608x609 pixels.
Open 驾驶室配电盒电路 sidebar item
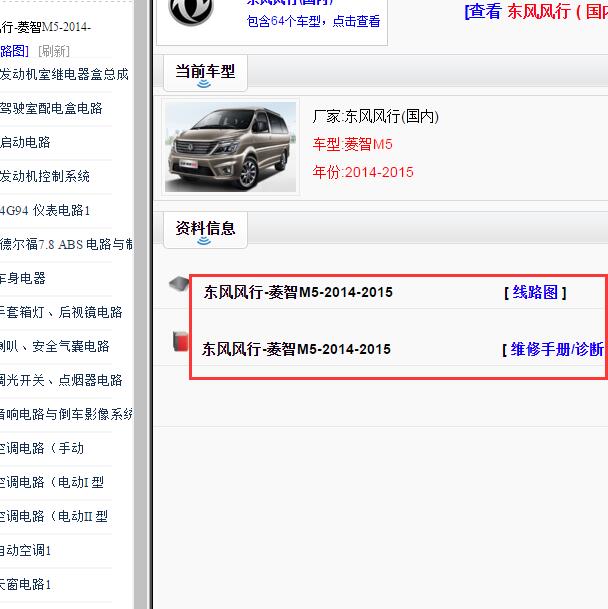(x=51, y=108)
